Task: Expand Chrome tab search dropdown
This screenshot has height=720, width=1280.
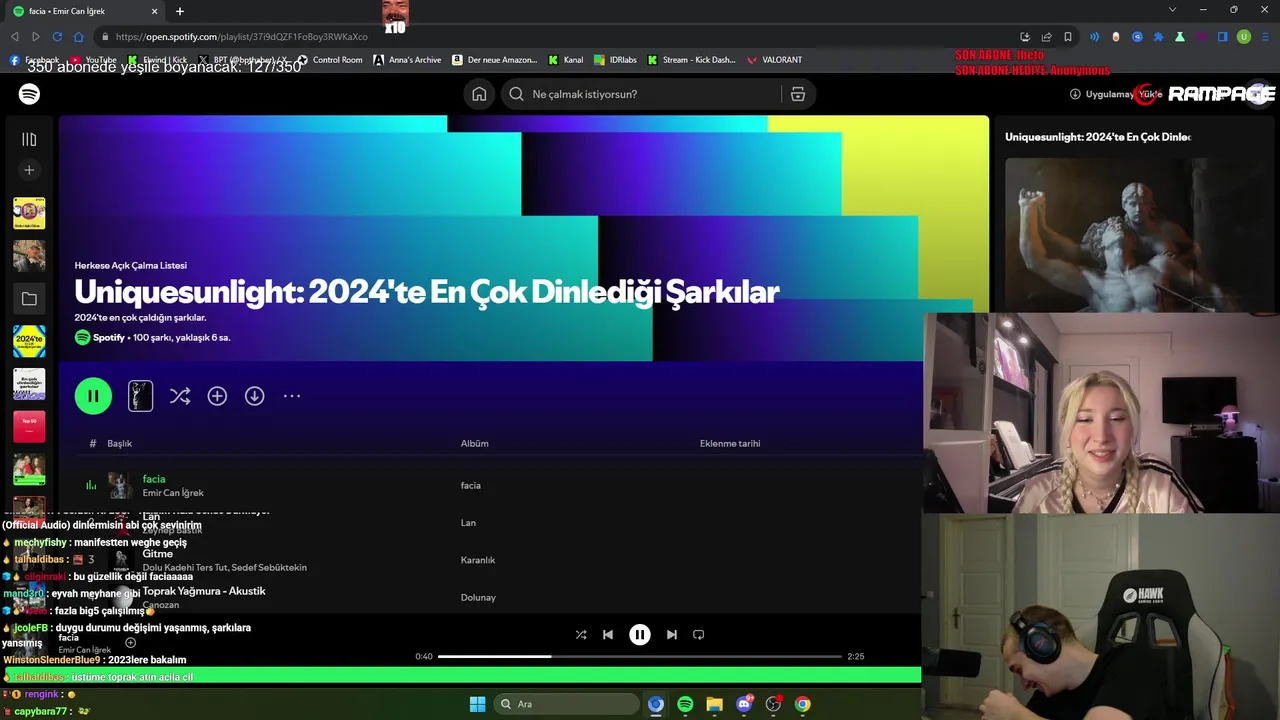Action: point(1172,10)
